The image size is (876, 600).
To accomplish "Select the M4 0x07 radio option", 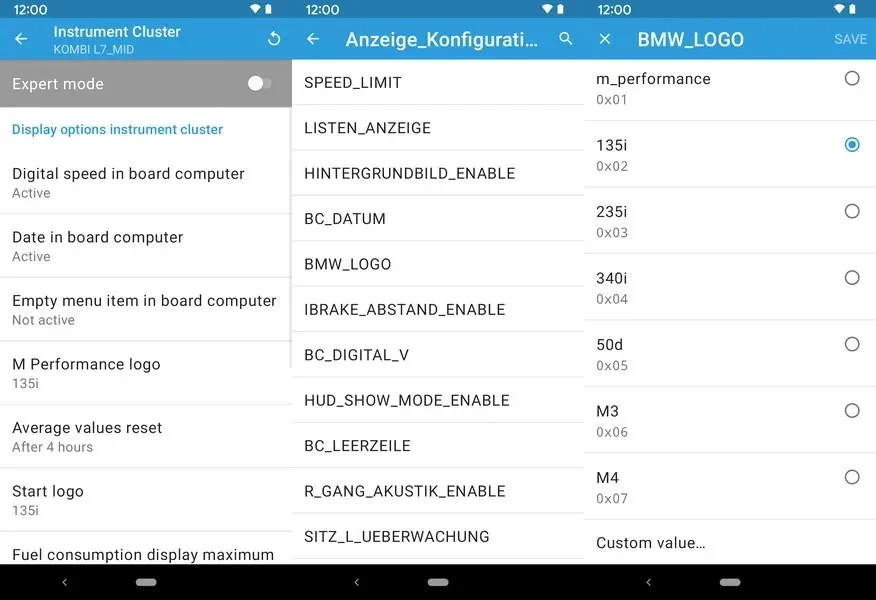I will 851,477.
